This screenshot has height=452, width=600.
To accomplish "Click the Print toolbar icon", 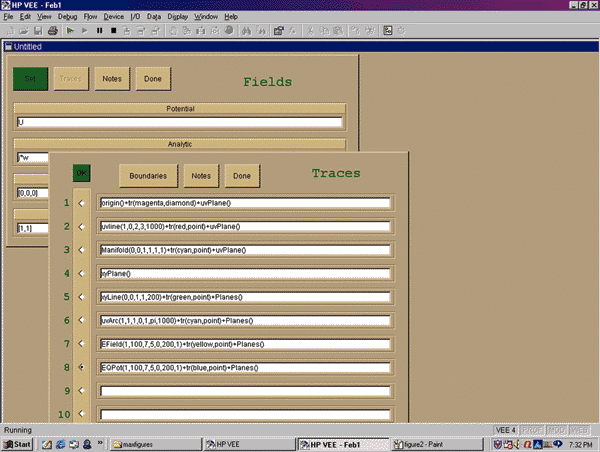I will click(x=52, y=31).
